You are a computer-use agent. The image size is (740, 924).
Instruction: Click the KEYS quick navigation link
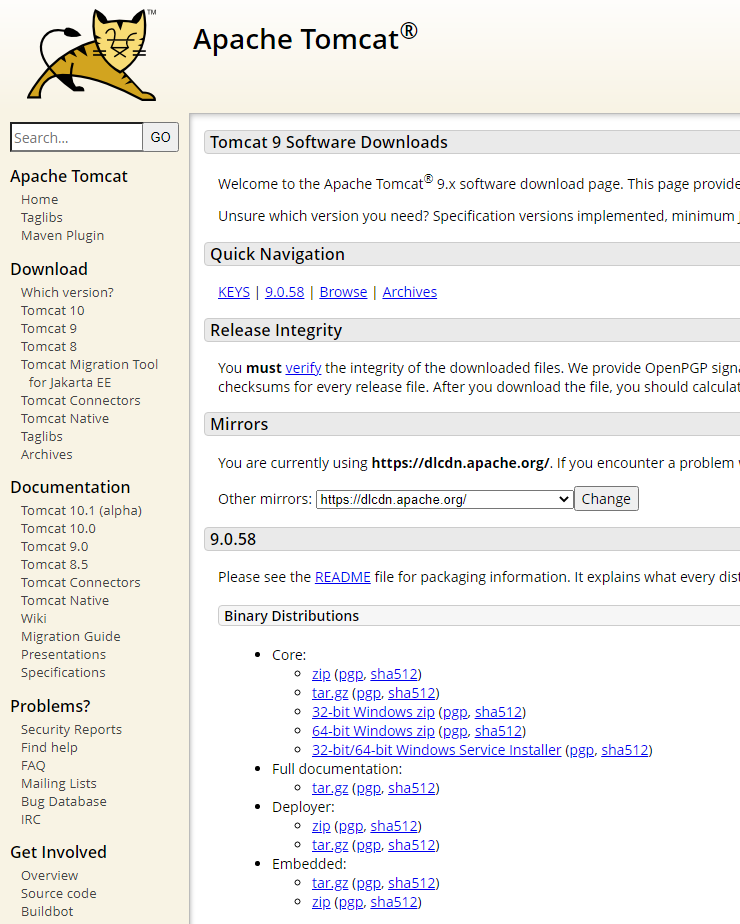234,292
